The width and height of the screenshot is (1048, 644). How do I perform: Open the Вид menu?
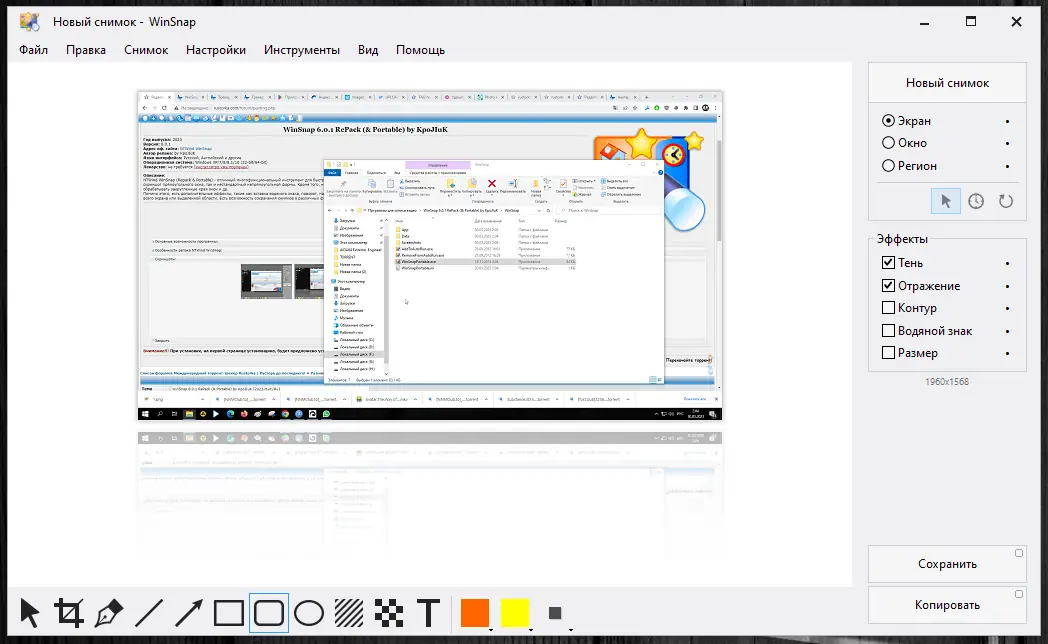click(368, 50)
